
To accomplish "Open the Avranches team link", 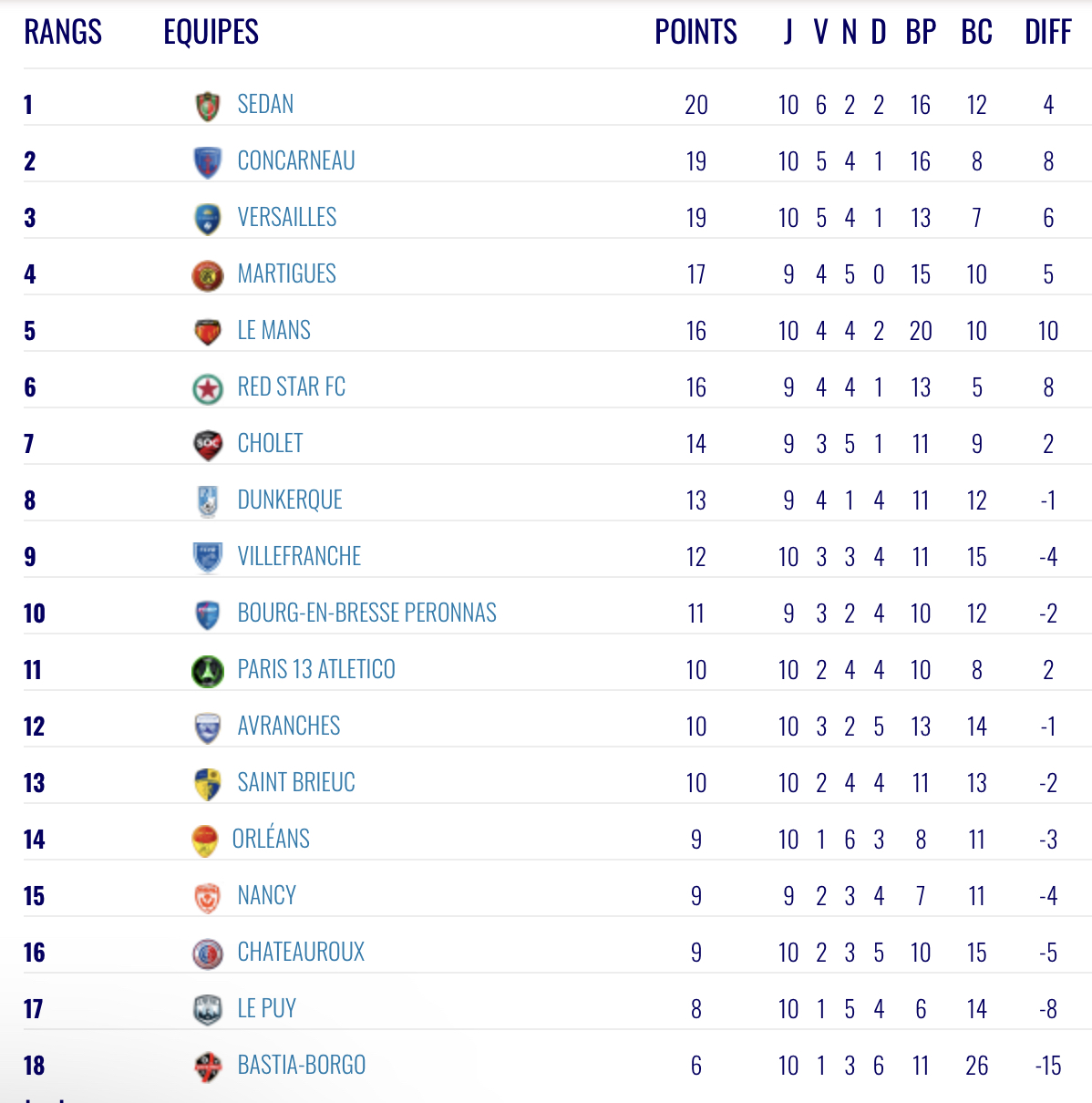I will pyautogui.click(x=289, y=726).
